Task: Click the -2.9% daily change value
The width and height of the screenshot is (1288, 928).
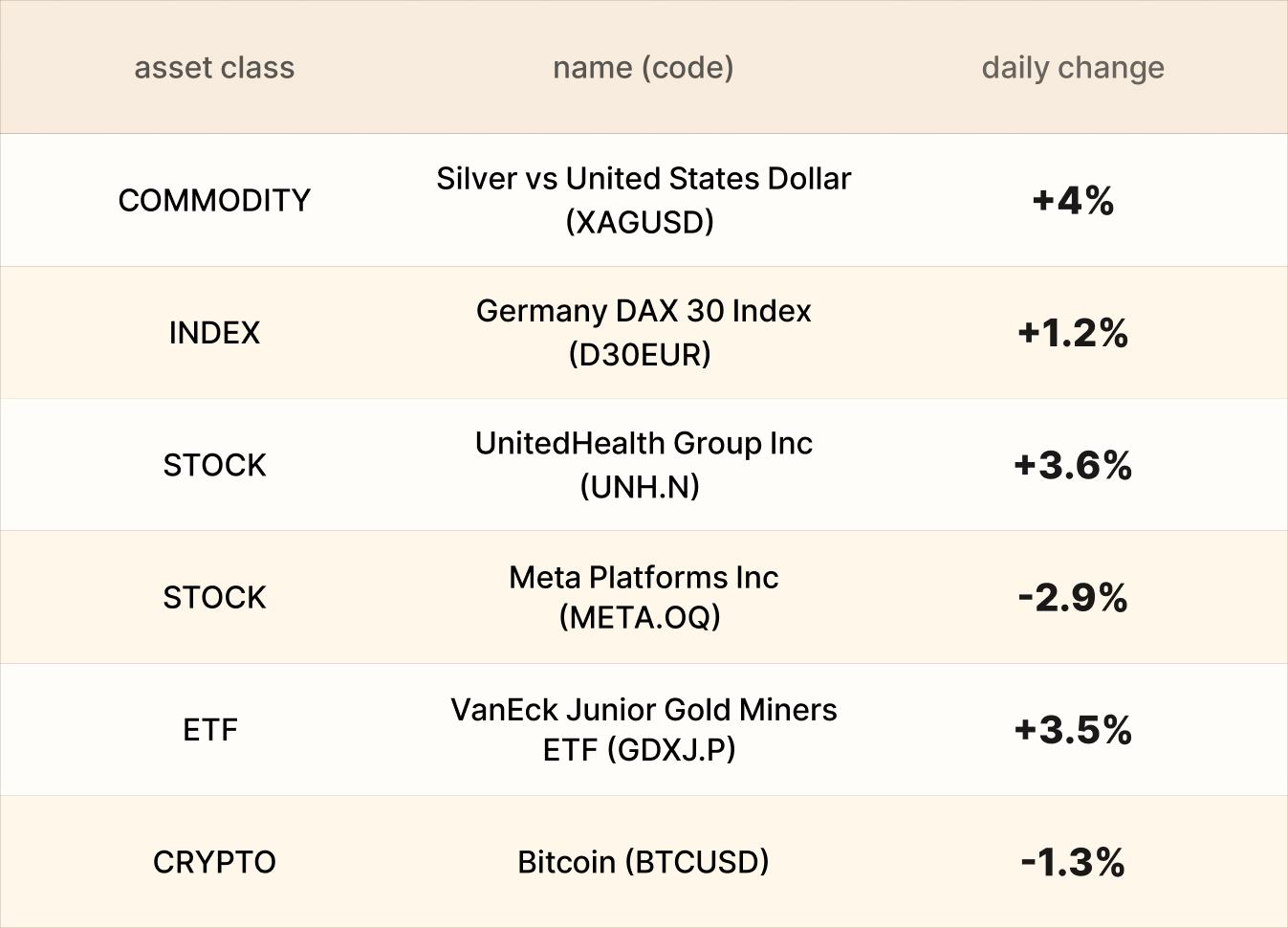Action: tap(1073, 598)
